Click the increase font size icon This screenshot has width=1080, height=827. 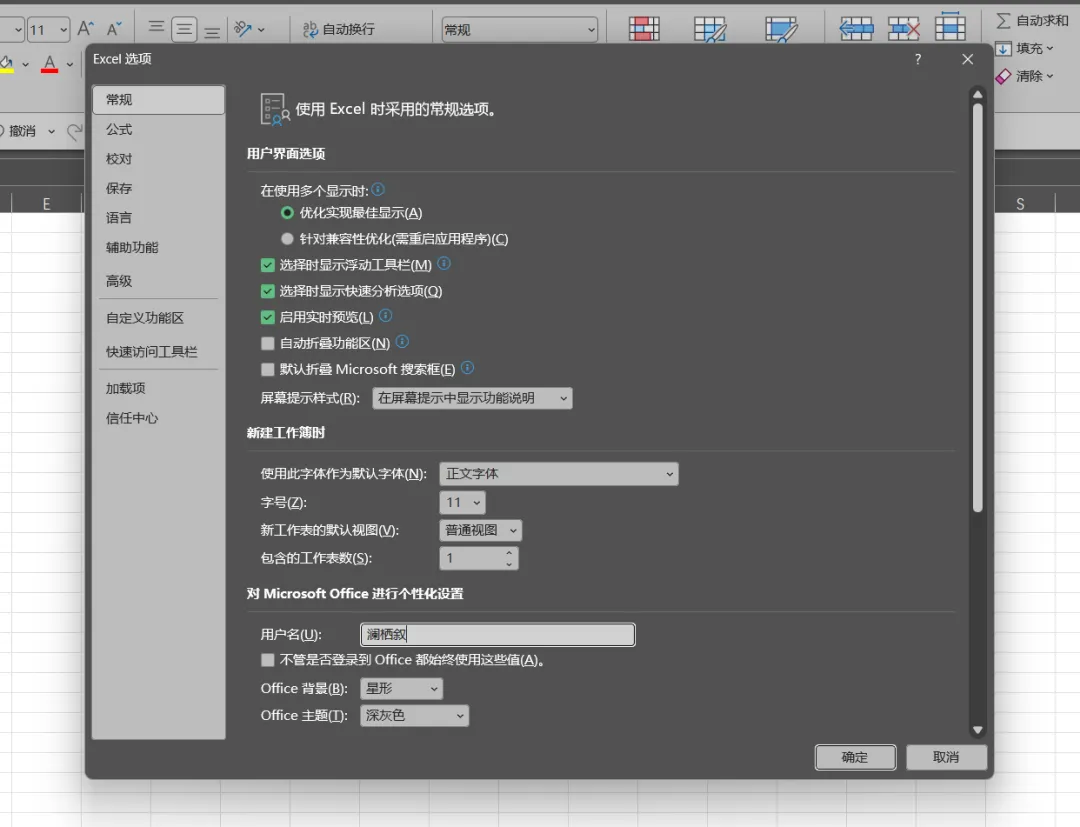[85, 29]
